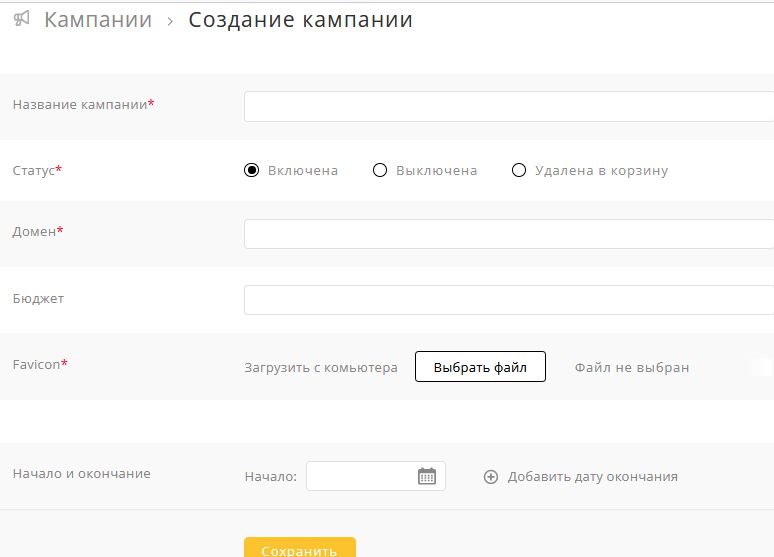Viewport: 774px width, 557px height.
Task: Go back to the Кампании breadcrumb link
Action: (98, 20)
